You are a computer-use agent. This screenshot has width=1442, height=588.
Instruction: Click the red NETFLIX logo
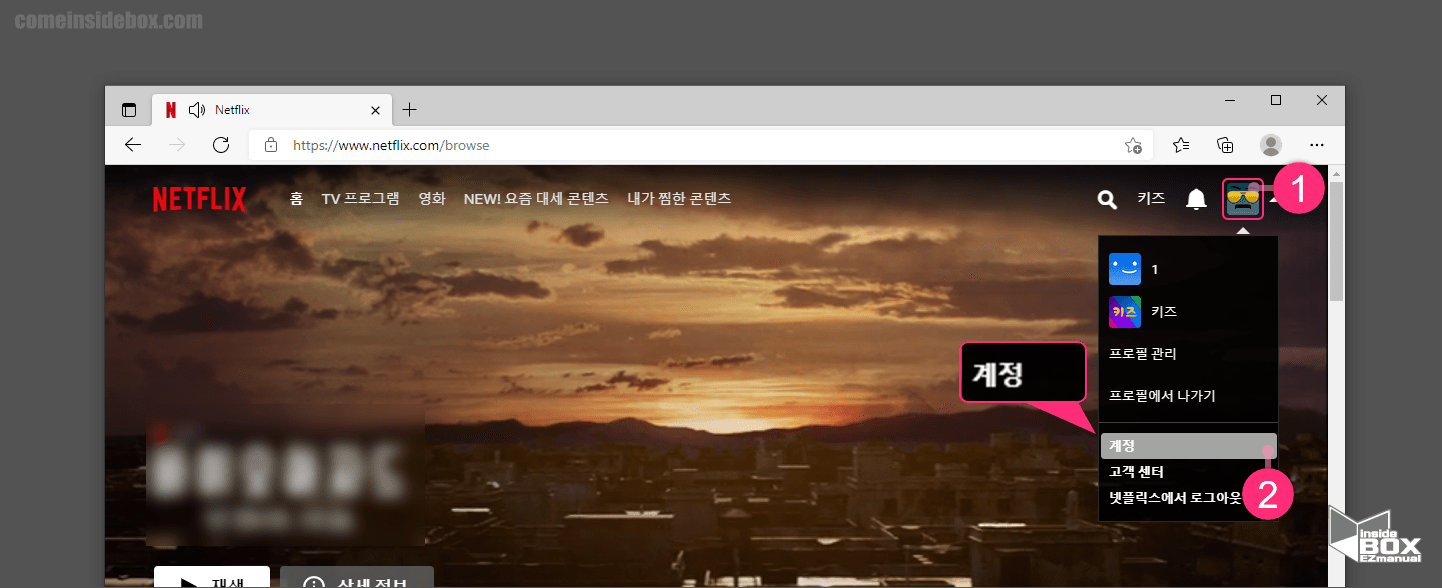pos(199,200)
